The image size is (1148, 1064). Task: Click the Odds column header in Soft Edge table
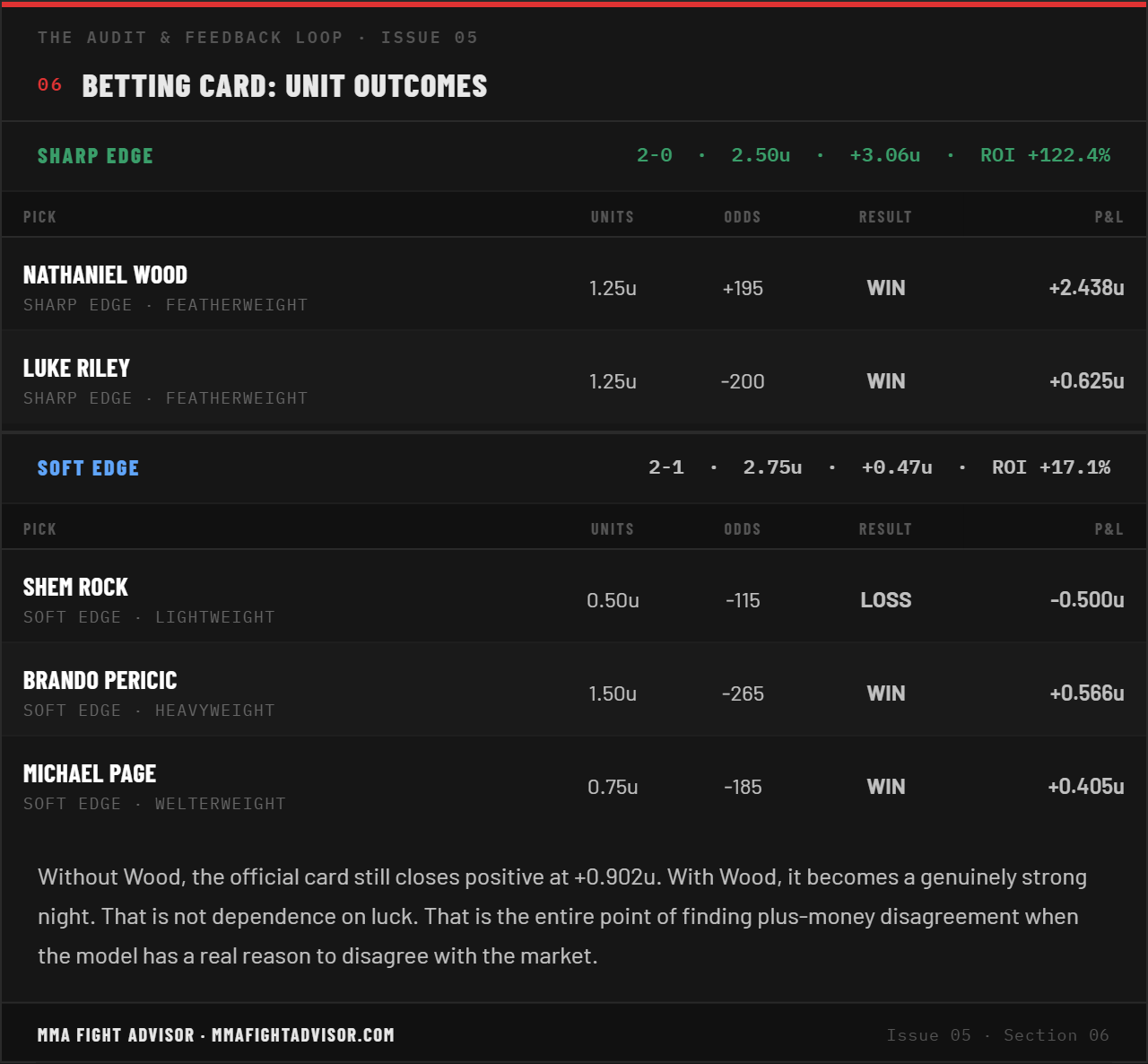pos(743,529)
